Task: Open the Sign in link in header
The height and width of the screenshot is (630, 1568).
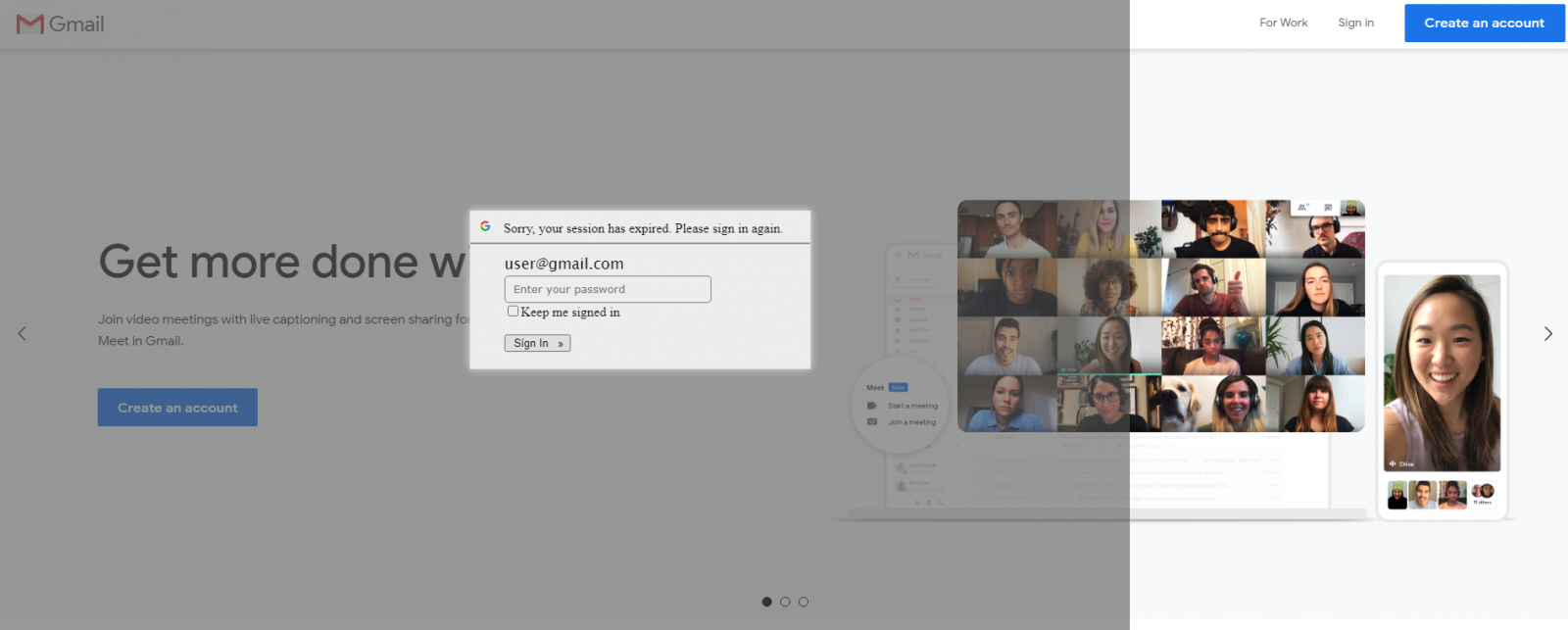Action: (1355, 23)
